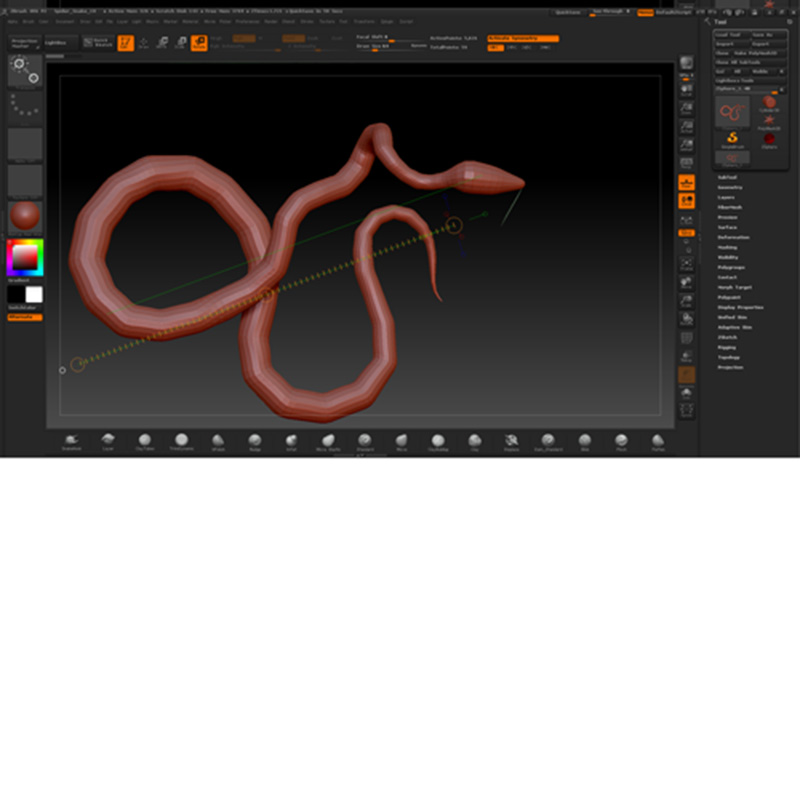Adjust the Draw Size slider
The height and width of the screenshot is (800, 800).
[391, 47]
